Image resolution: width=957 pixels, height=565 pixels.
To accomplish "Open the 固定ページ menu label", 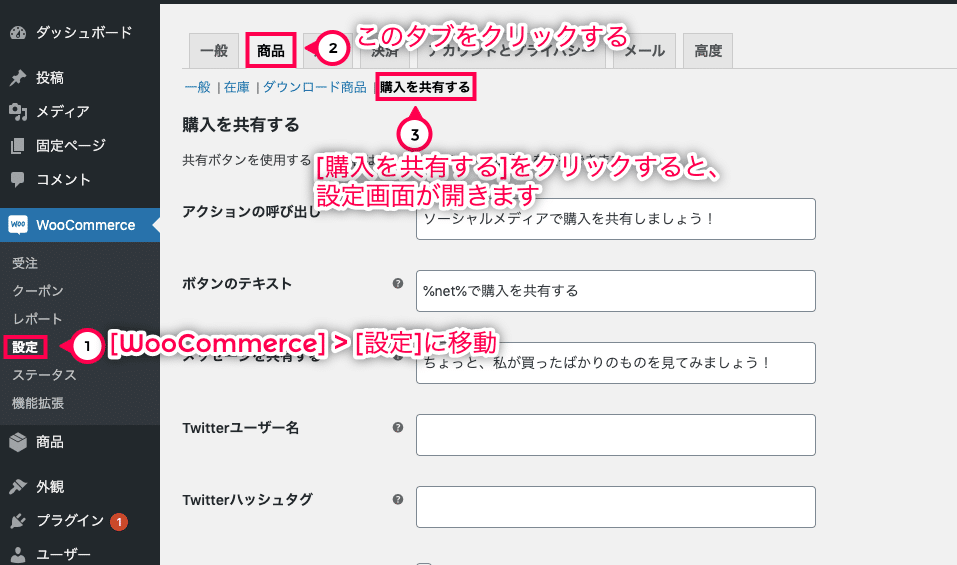I will click(x=71, y=145).
